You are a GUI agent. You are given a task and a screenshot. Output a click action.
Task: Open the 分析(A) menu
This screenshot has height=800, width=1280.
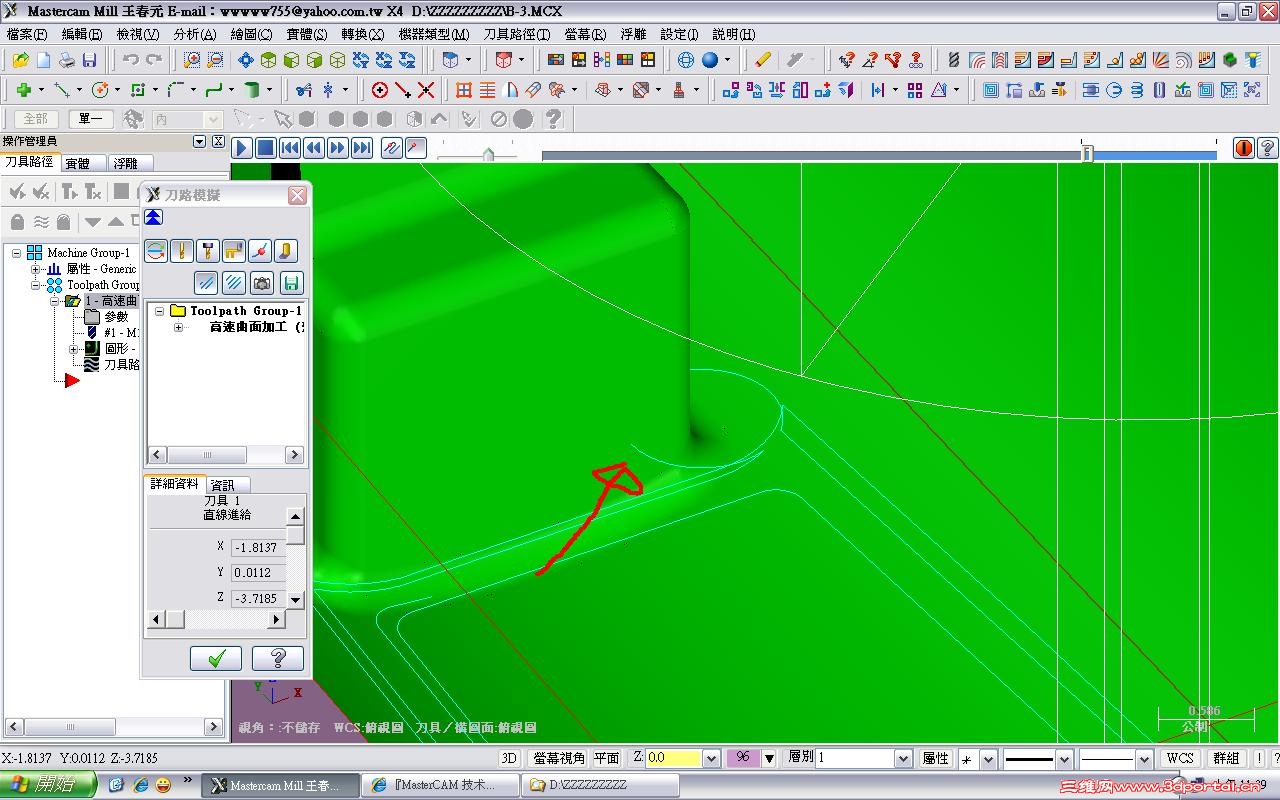pyautogui.click(x=195, y=34)
